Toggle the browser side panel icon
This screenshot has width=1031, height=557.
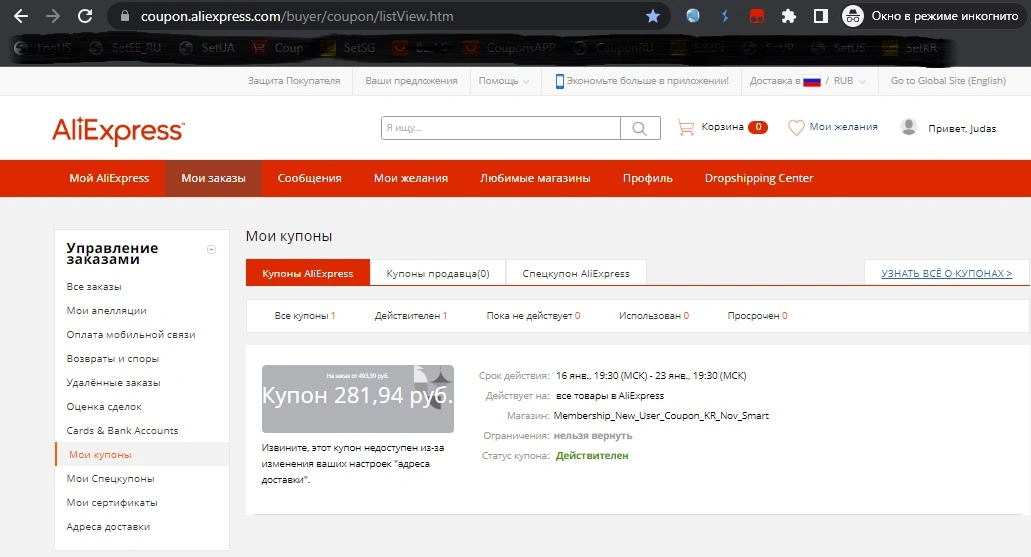pyautogui.click(x=821, y=16)
